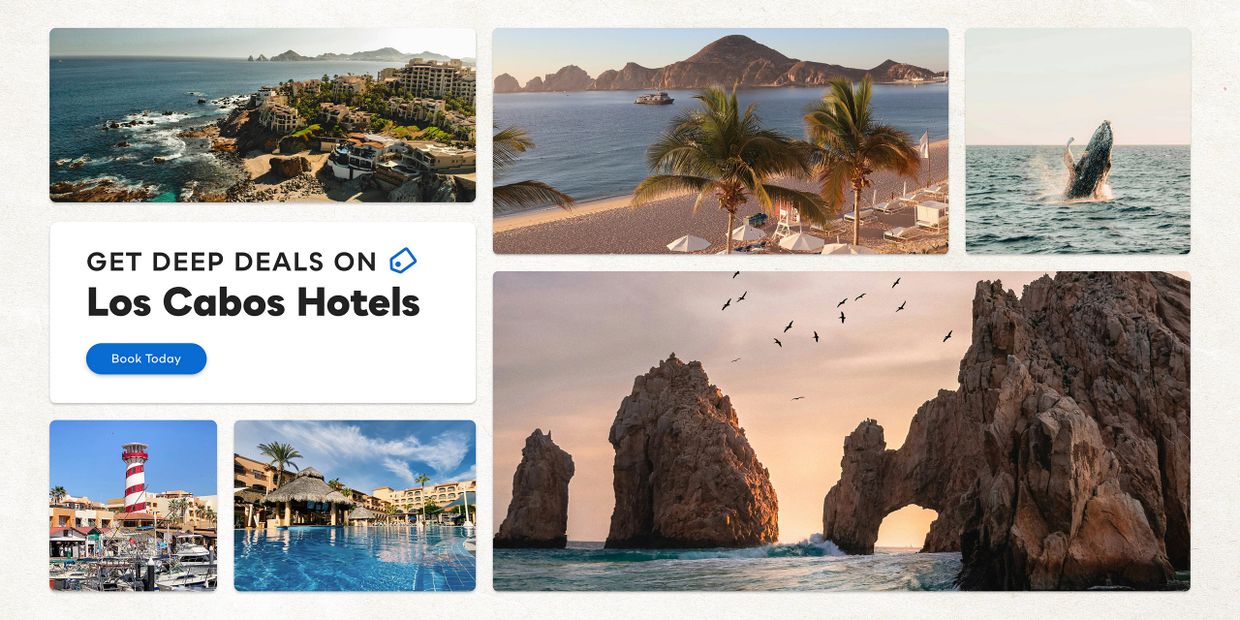
Task: Select the Los Cabos Hotels headline
Action: [253, 303]
